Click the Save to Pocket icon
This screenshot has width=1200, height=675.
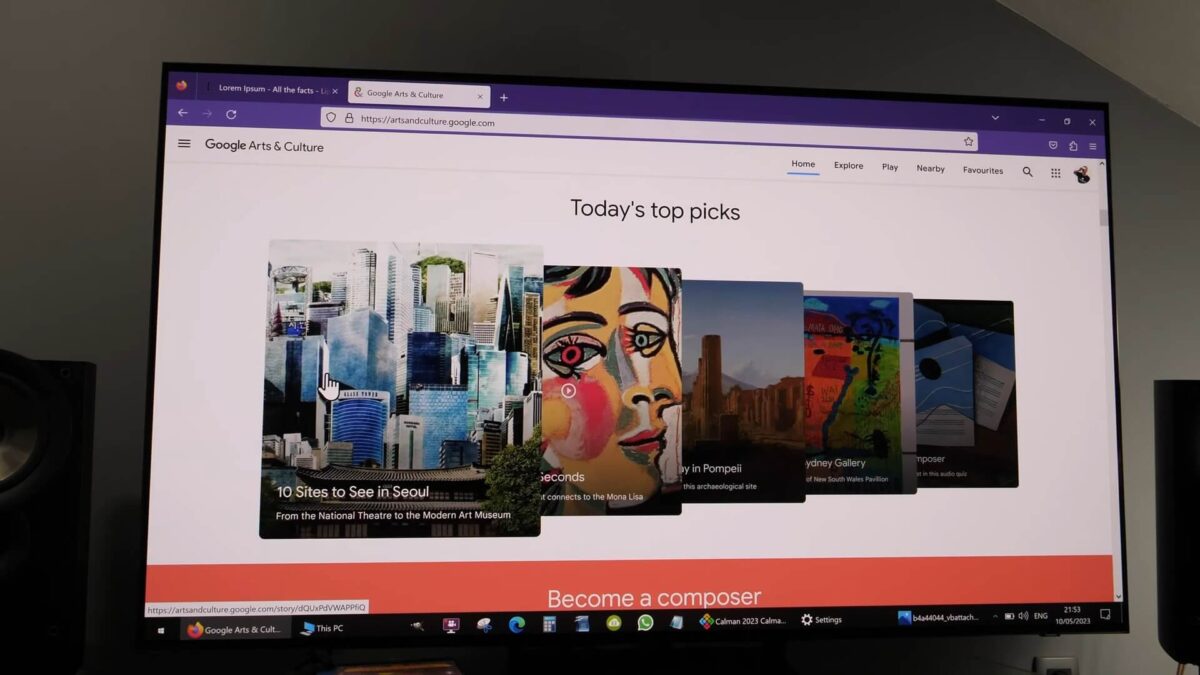coord(1053,145)
